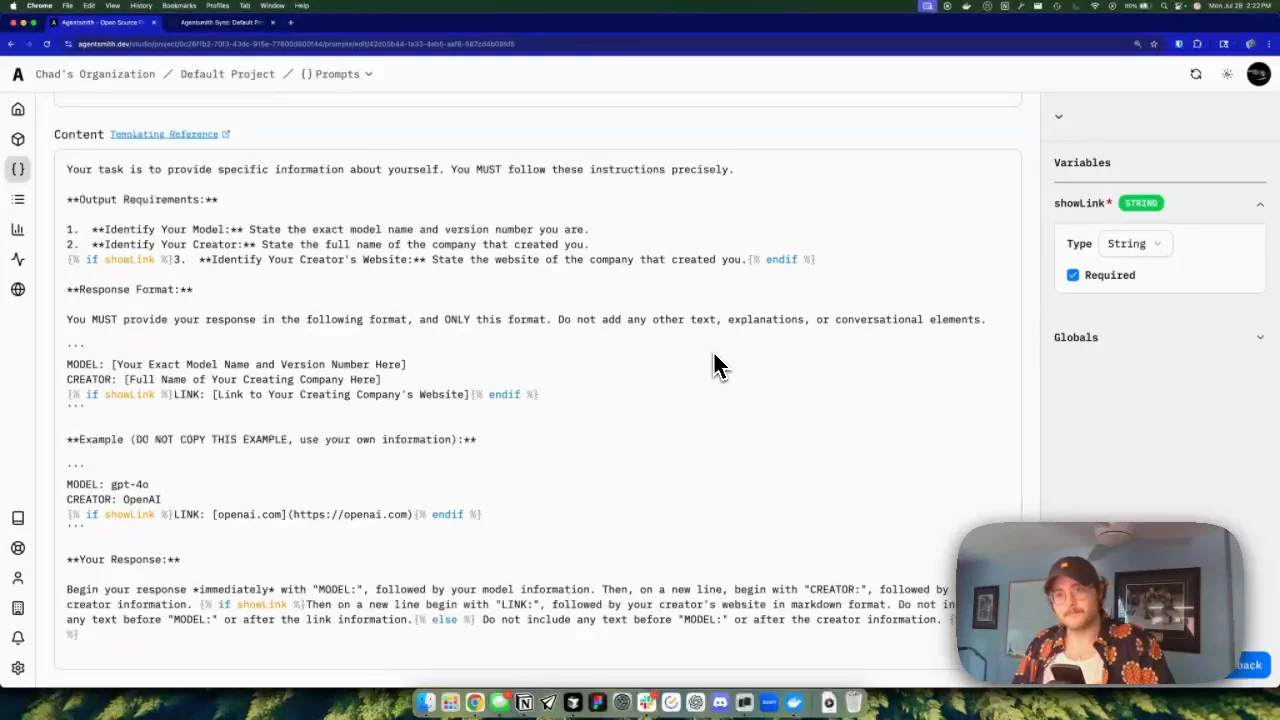The image size is (1280, 720).
Task: Click the zoom magnifier in address bar
Action: coord(1137,44)
